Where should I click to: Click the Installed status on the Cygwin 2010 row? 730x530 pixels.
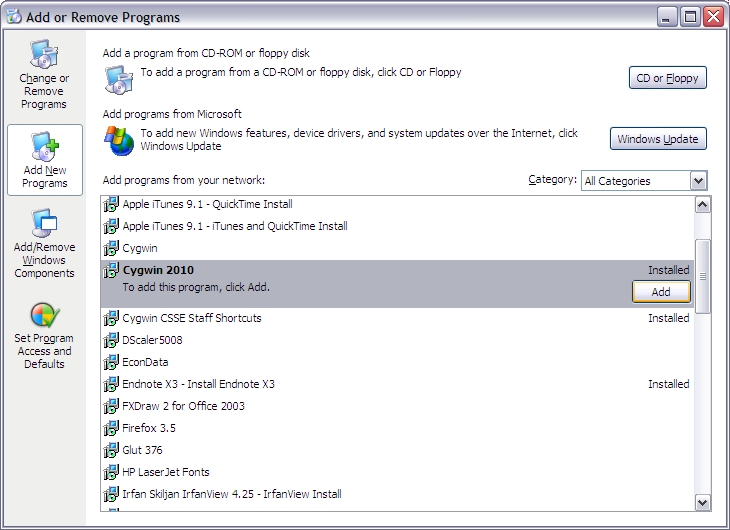[669, 270]
